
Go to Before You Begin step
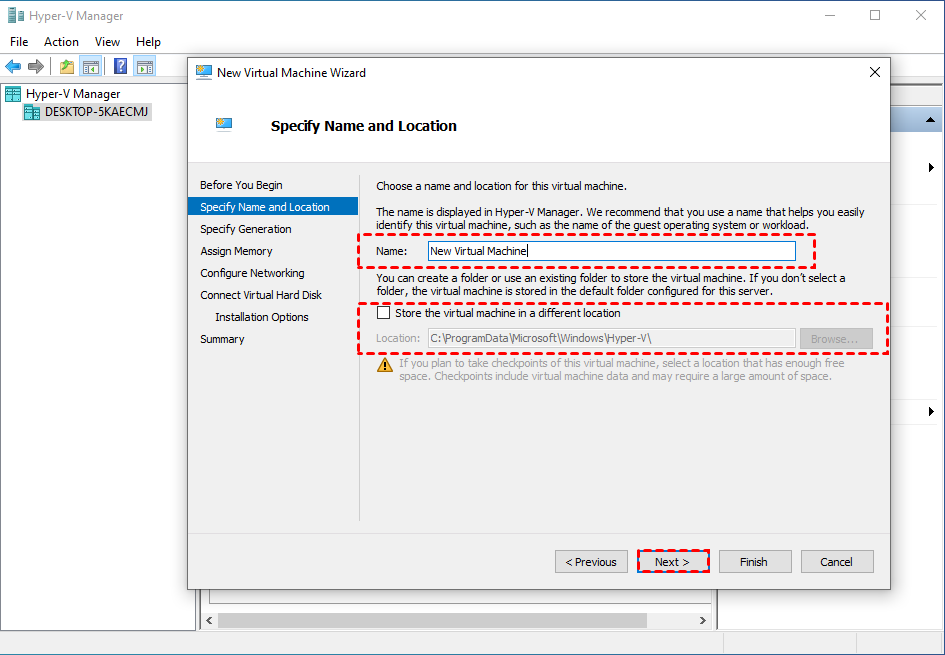[241, 185]
